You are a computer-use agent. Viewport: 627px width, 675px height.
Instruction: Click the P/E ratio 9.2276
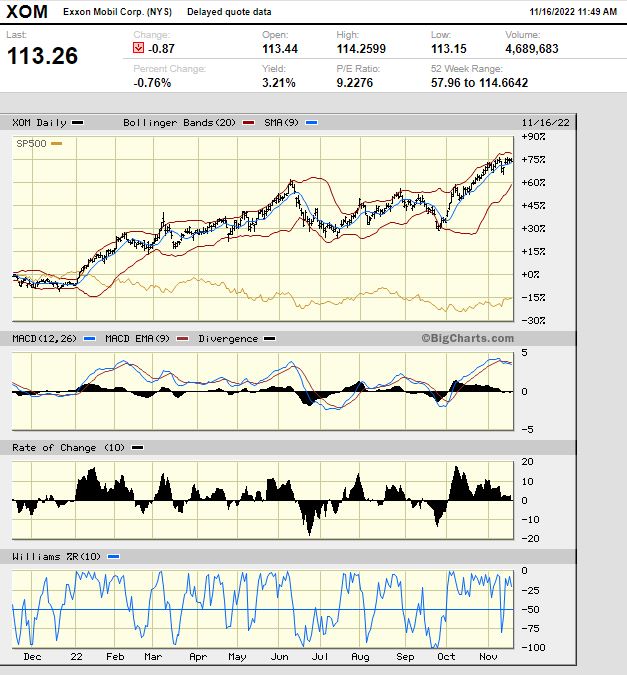pyautogui.click(x=354, y=83)
